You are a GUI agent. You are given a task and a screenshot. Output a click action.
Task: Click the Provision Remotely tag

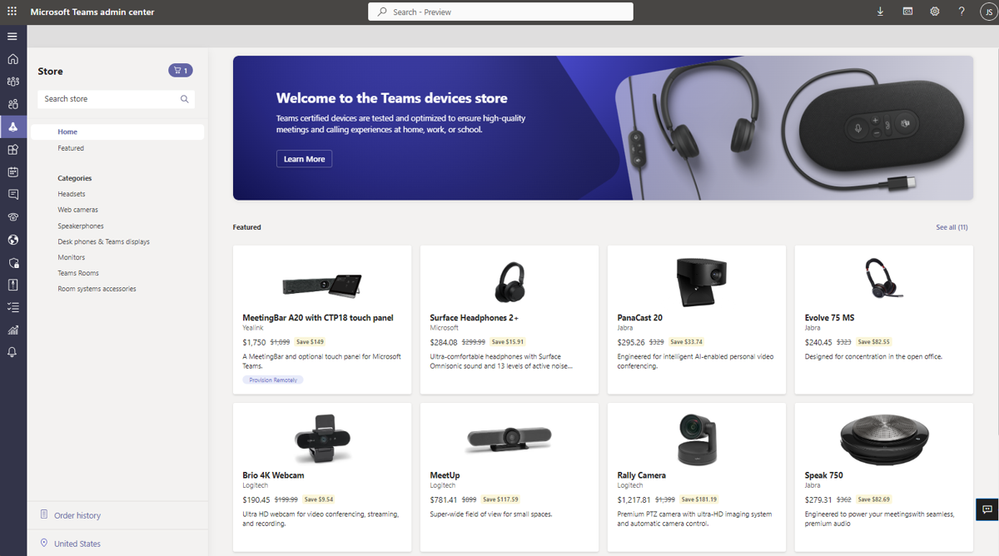(273, 380)
